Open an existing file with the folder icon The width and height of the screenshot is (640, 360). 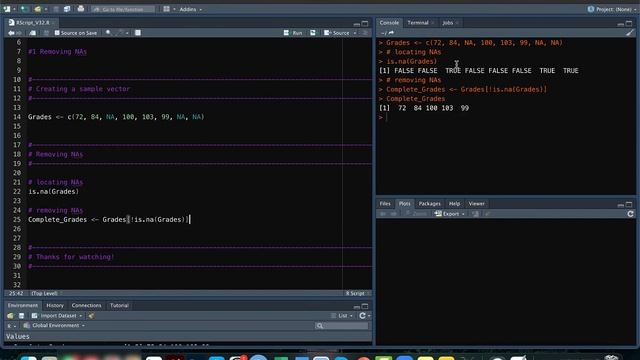pyautogui.click(x=38, y=9)
